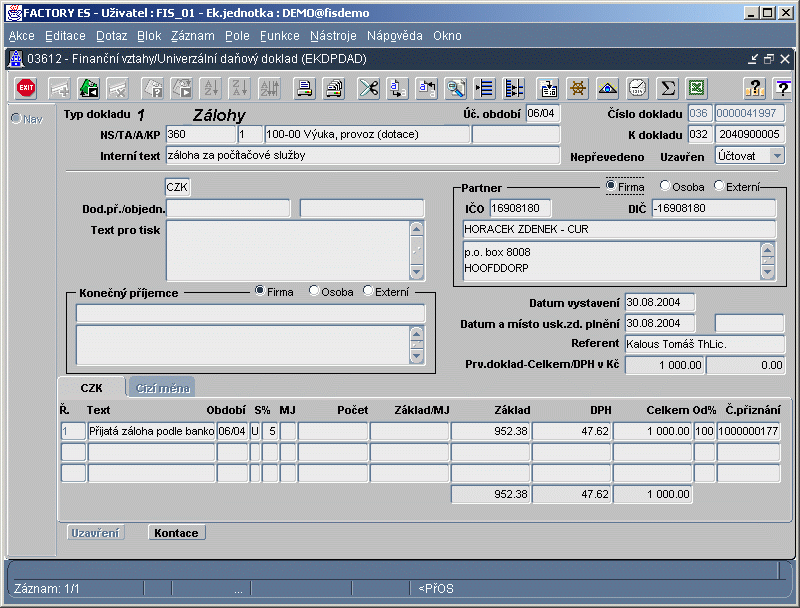Screen dimensions: 800x608
Task: Click the scissors cut icon in toolbar
Action: pyautogui.click(x=368, y=88)
